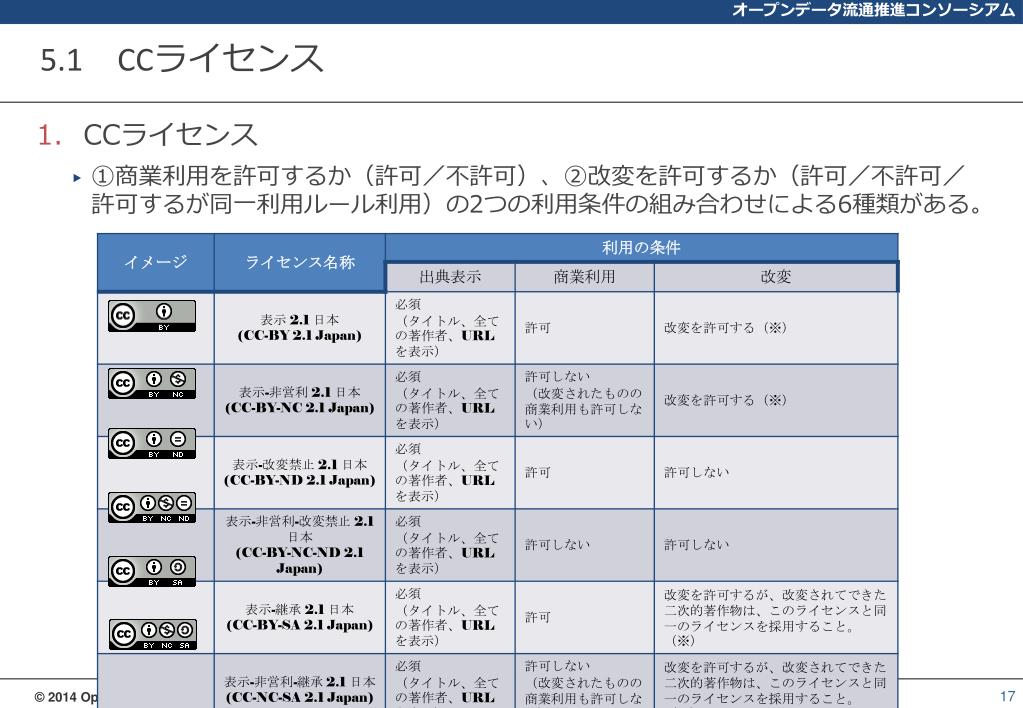Viewport: 1023px width, 708px height.
Task: Click the CC BY SA license badge
Action: [x=152, y=571]
